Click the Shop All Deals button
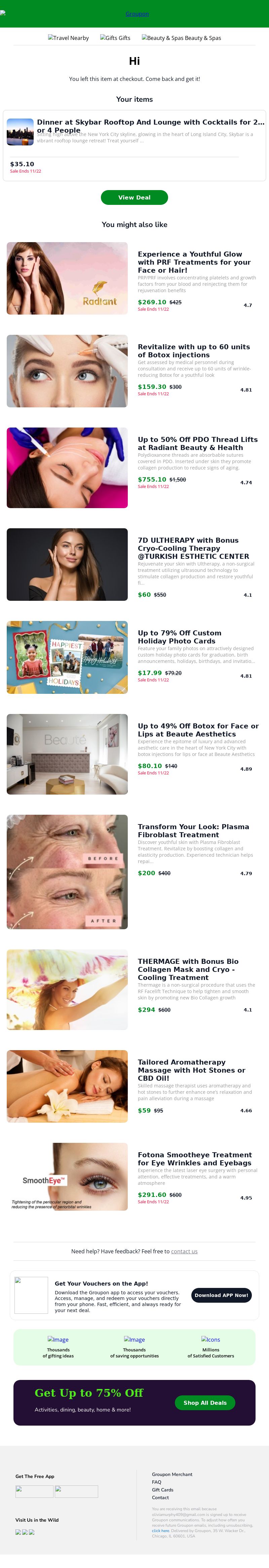 [x=205, y=1402]
